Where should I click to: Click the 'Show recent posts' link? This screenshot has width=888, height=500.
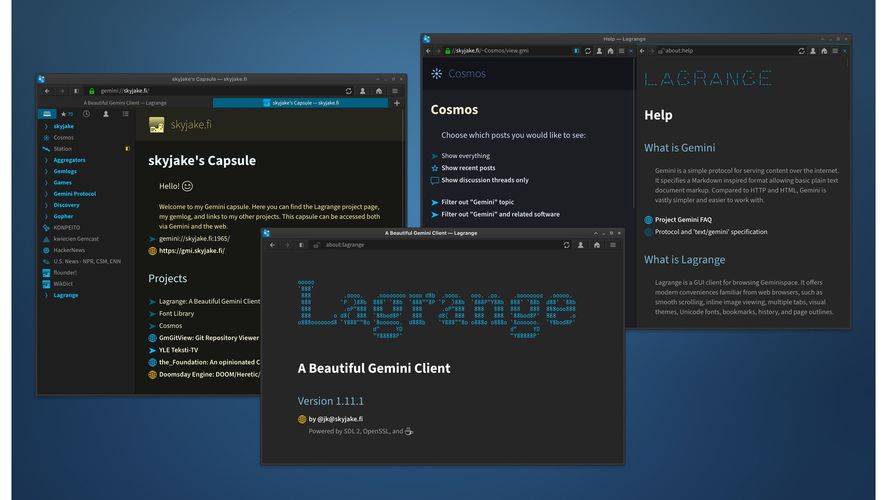[467, 168]
